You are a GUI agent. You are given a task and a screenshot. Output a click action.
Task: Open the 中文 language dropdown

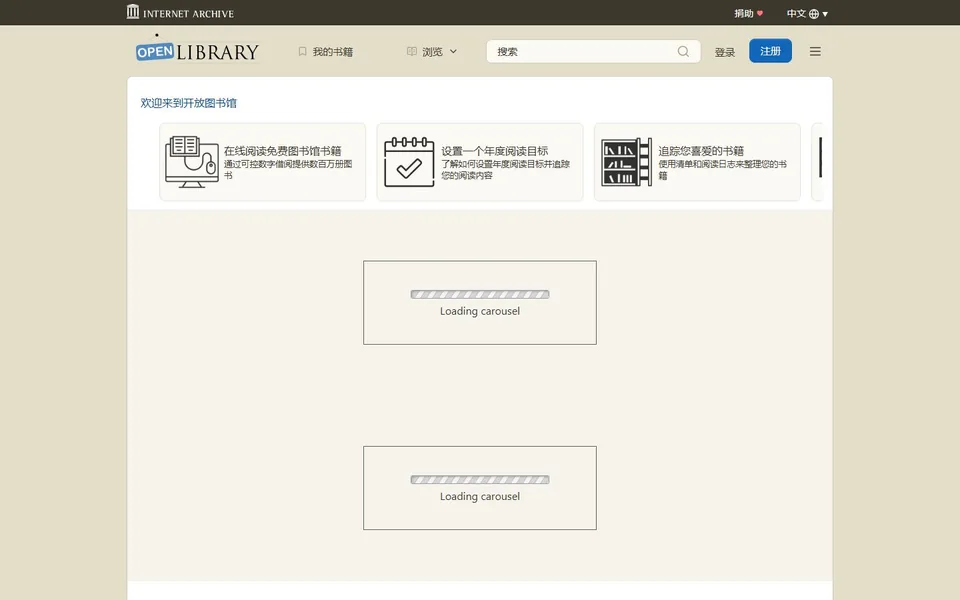point(807,13)
